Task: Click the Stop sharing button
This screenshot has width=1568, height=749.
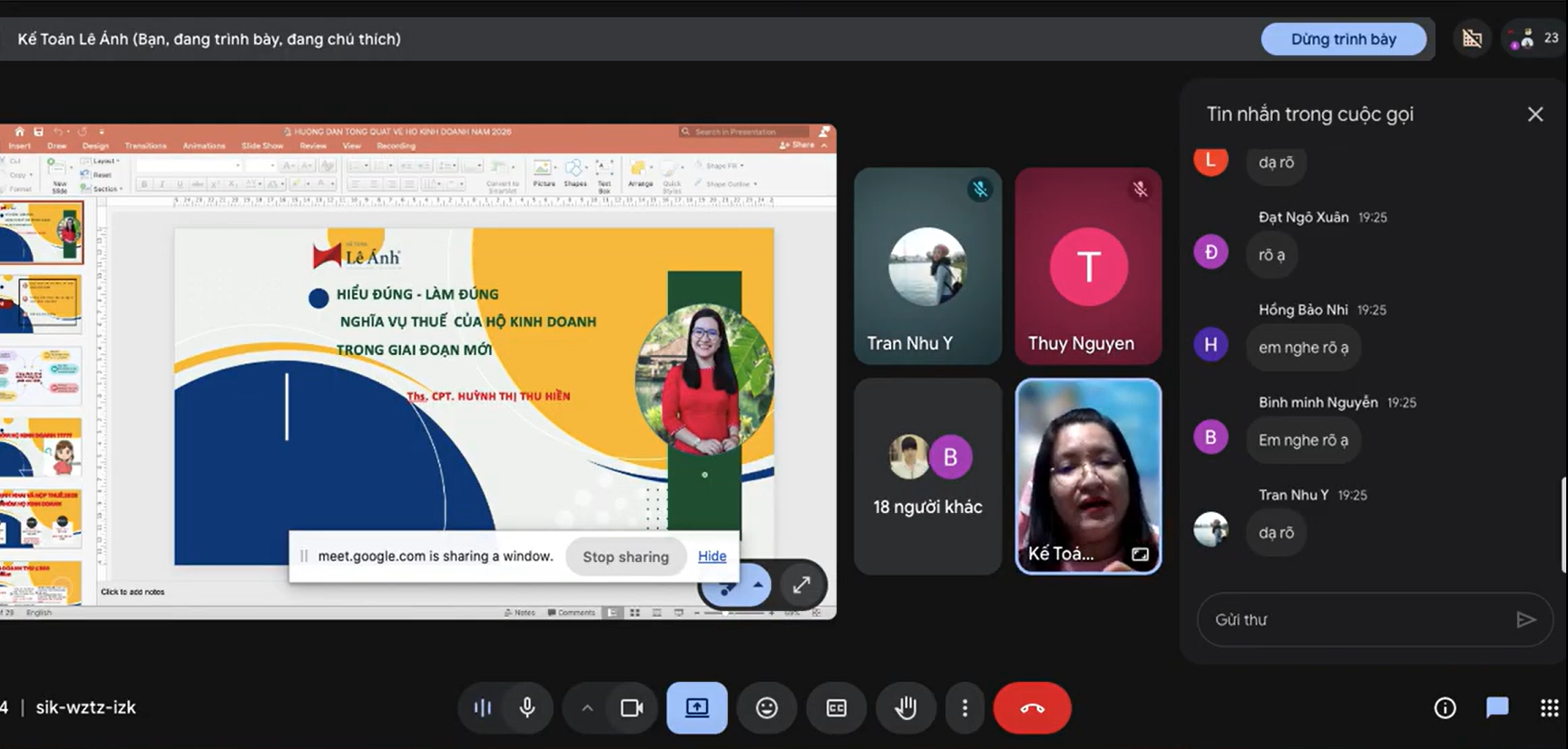Action: [x=625, y=557]
